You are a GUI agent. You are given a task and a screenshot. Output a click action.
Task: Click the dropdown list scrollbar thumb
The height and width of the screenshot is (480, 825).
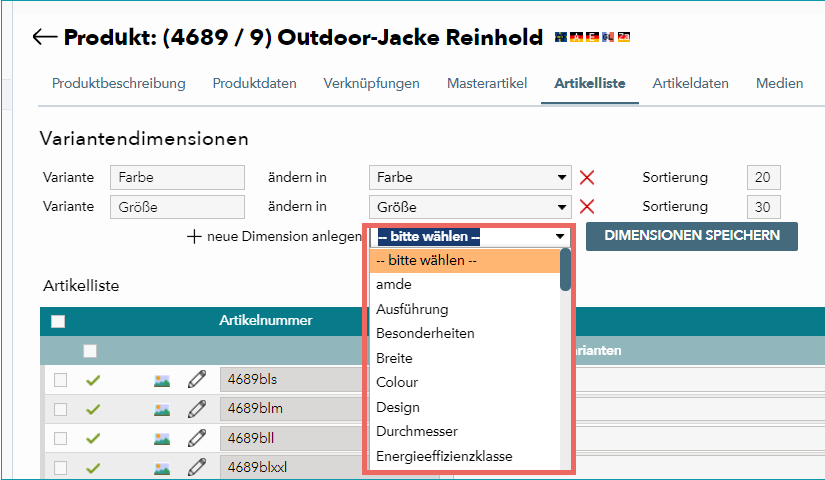pyautogui.click(x=566, y=270)
